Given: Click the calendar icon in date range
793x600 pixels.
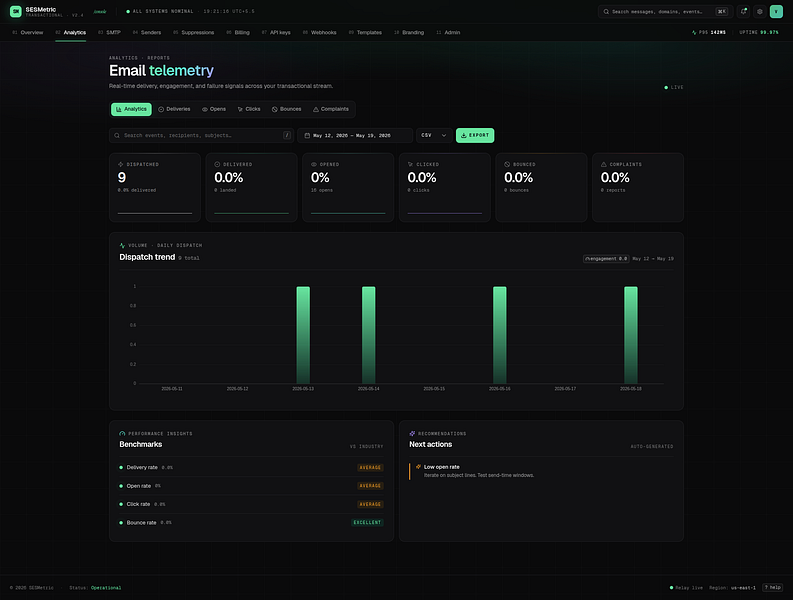Looking at the screenshot, I should click(307, 136).
